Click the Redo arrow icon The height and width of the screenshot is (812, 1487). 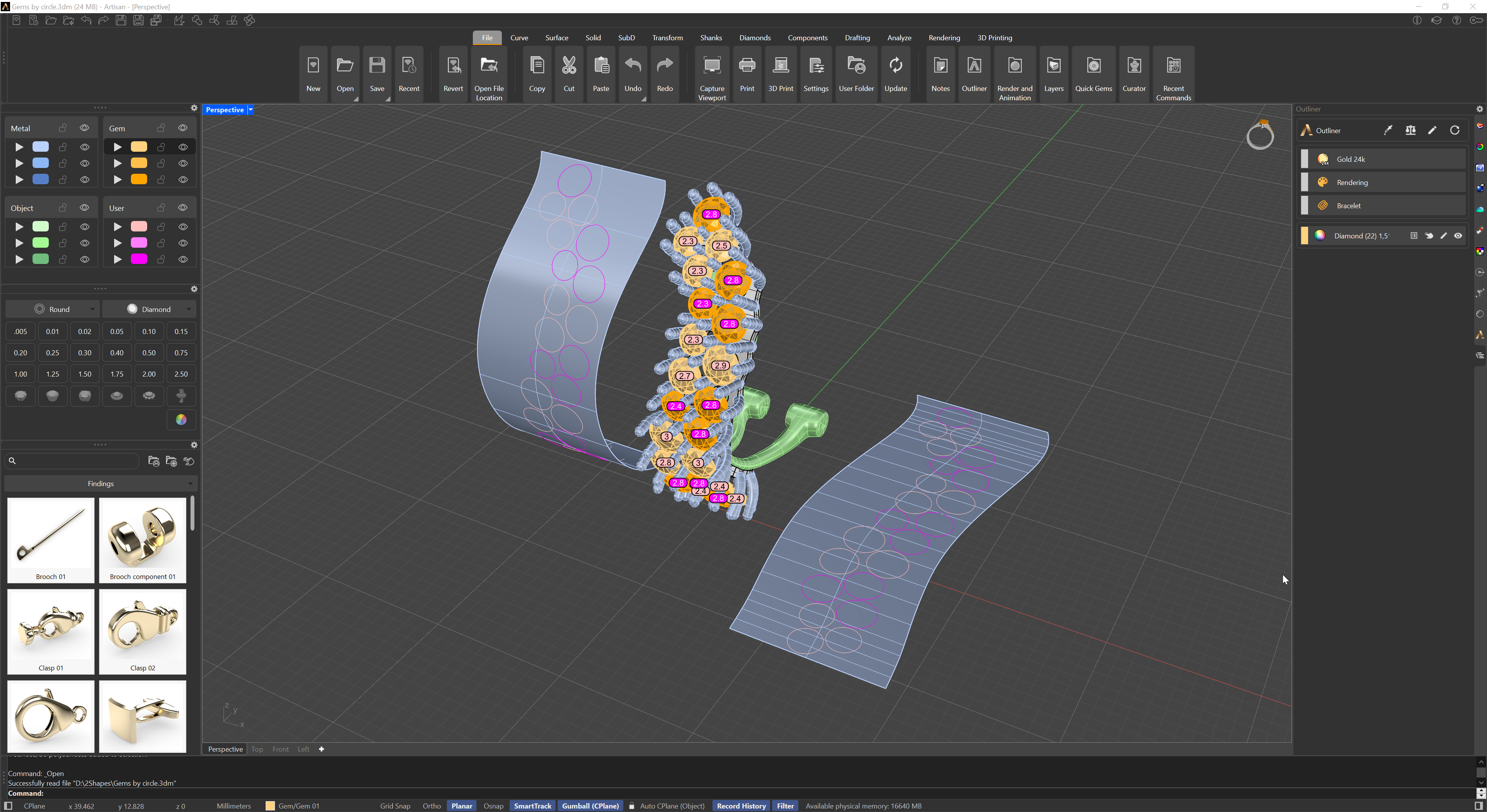(x=665, y=74)
